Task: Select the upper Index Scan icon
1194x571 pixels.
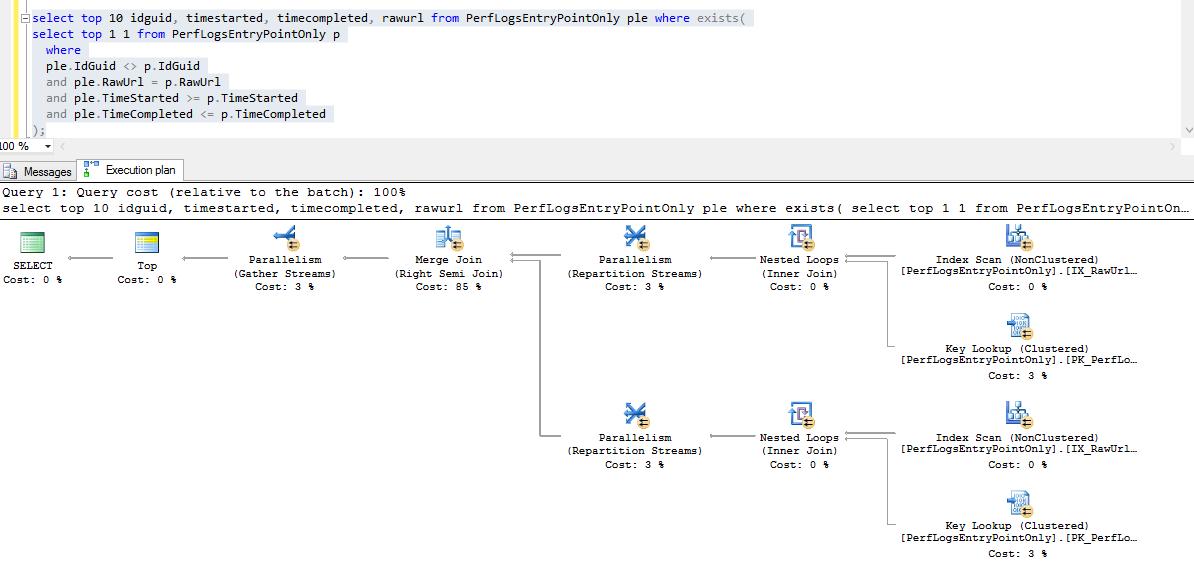Action: coord(1017,237)
